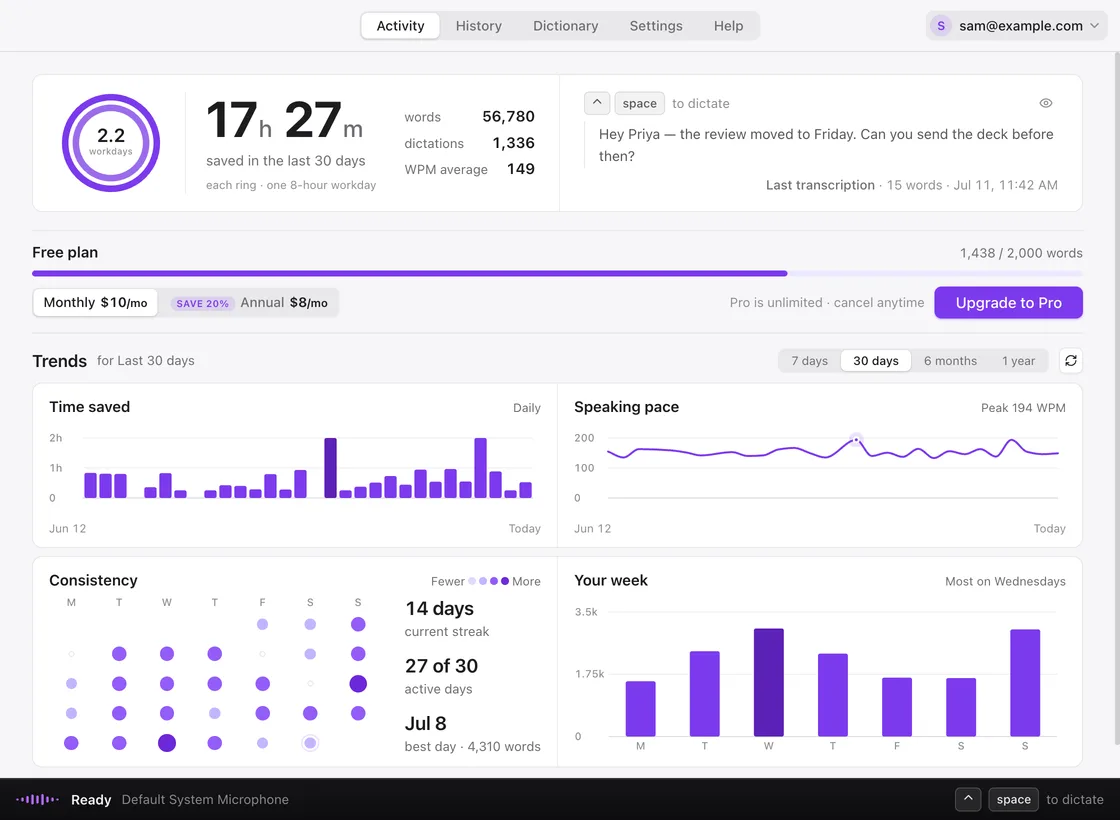Go to the Settings tab

656,26
